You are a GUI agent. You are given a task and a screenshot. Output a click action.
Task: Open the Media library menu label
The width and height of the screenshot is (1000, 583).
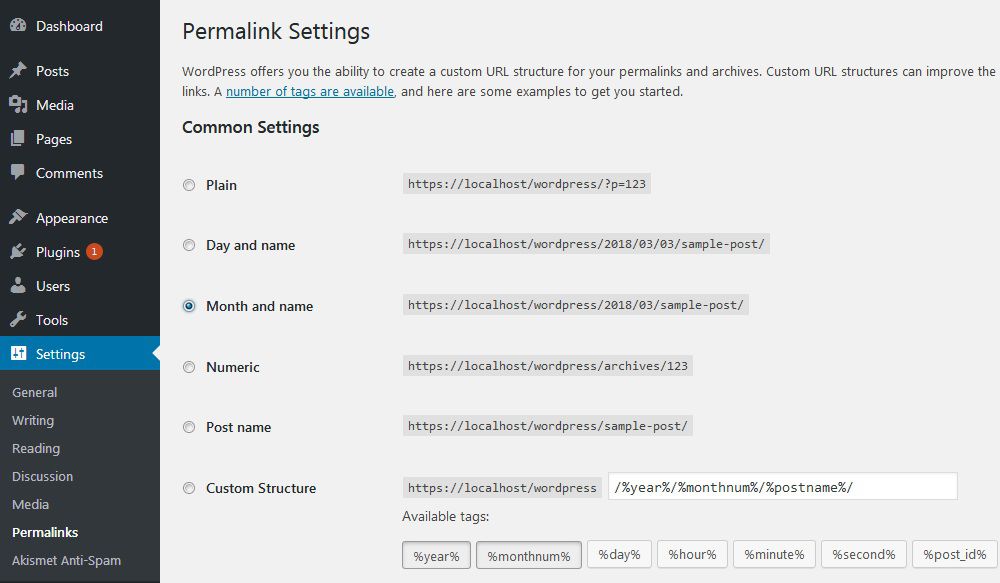(x=54, y=105)
